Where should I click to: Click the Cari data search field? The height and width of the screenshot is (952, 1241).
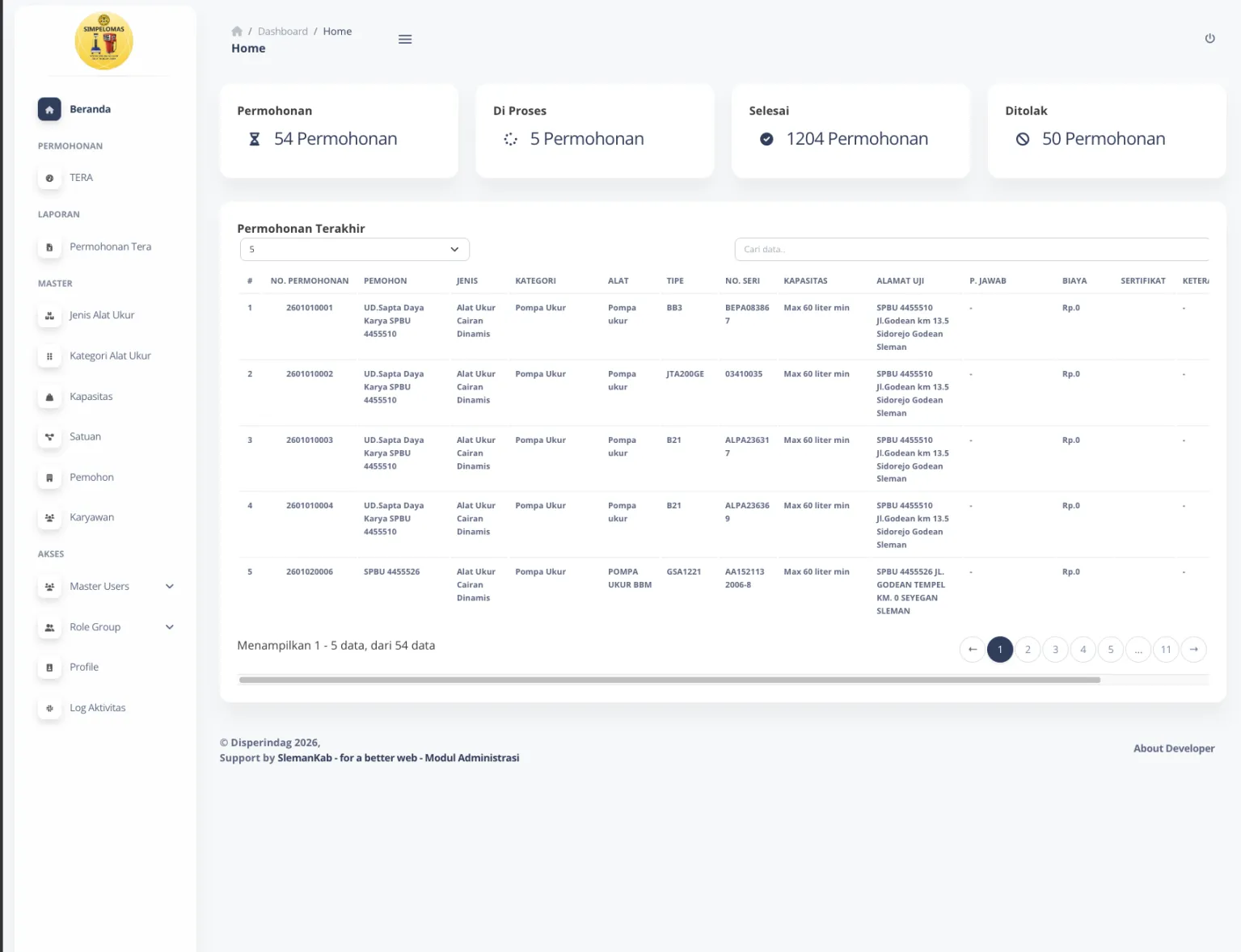click(x=970, y=250)
